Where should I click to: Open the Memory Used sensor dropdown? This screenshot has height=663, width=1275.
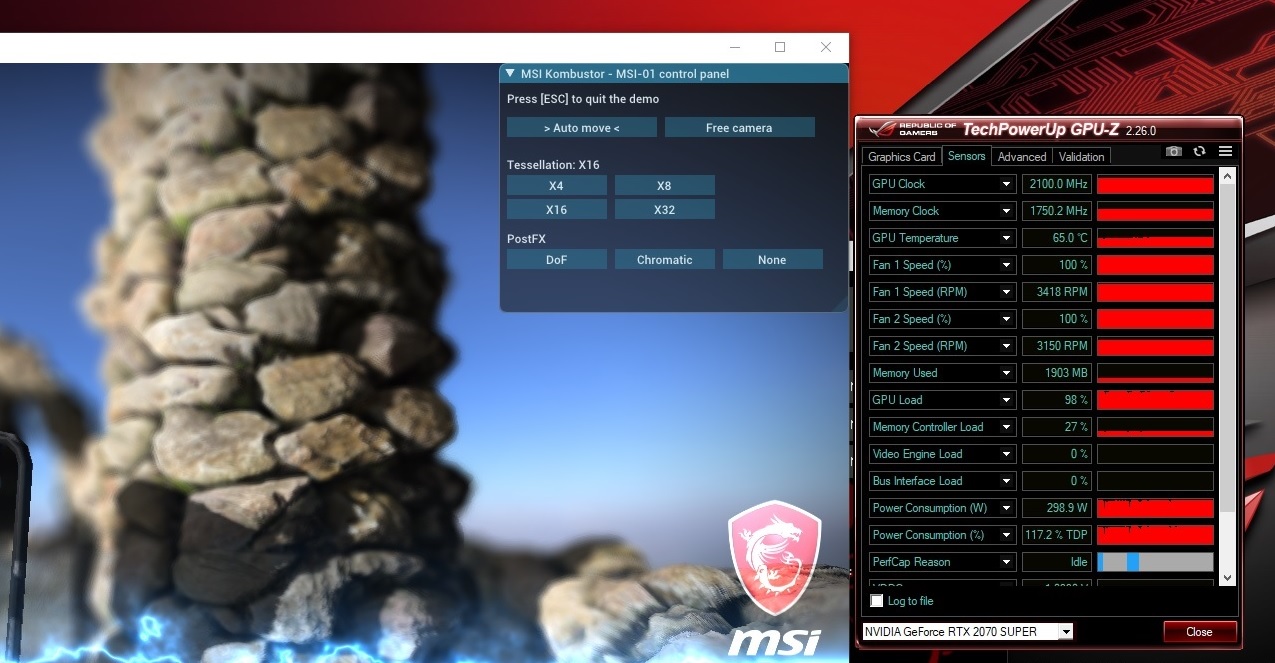(1007, 373)
